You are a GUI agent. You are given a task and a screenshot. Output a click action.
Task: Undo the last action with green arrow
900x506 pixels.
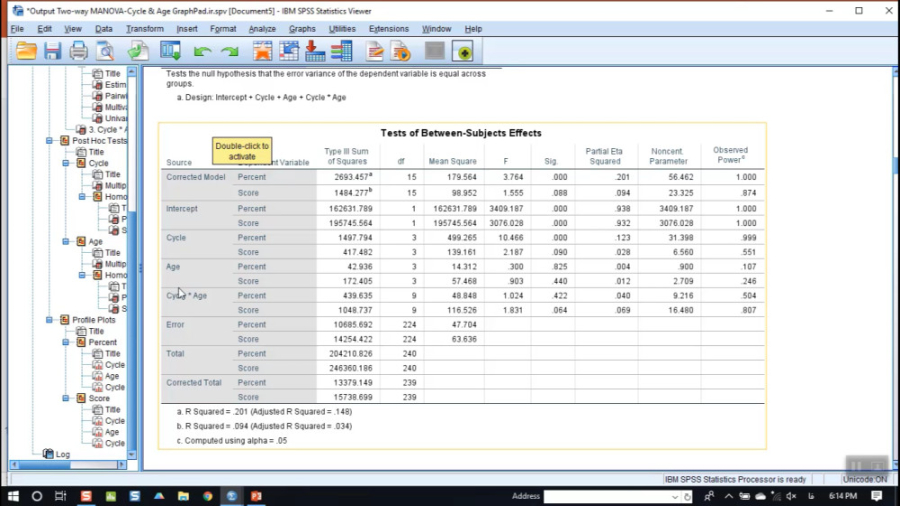(202, 52)
